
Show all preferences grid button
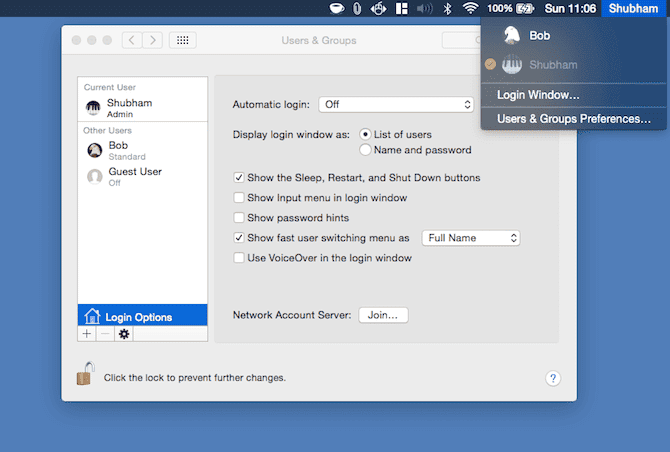[182, 40]
